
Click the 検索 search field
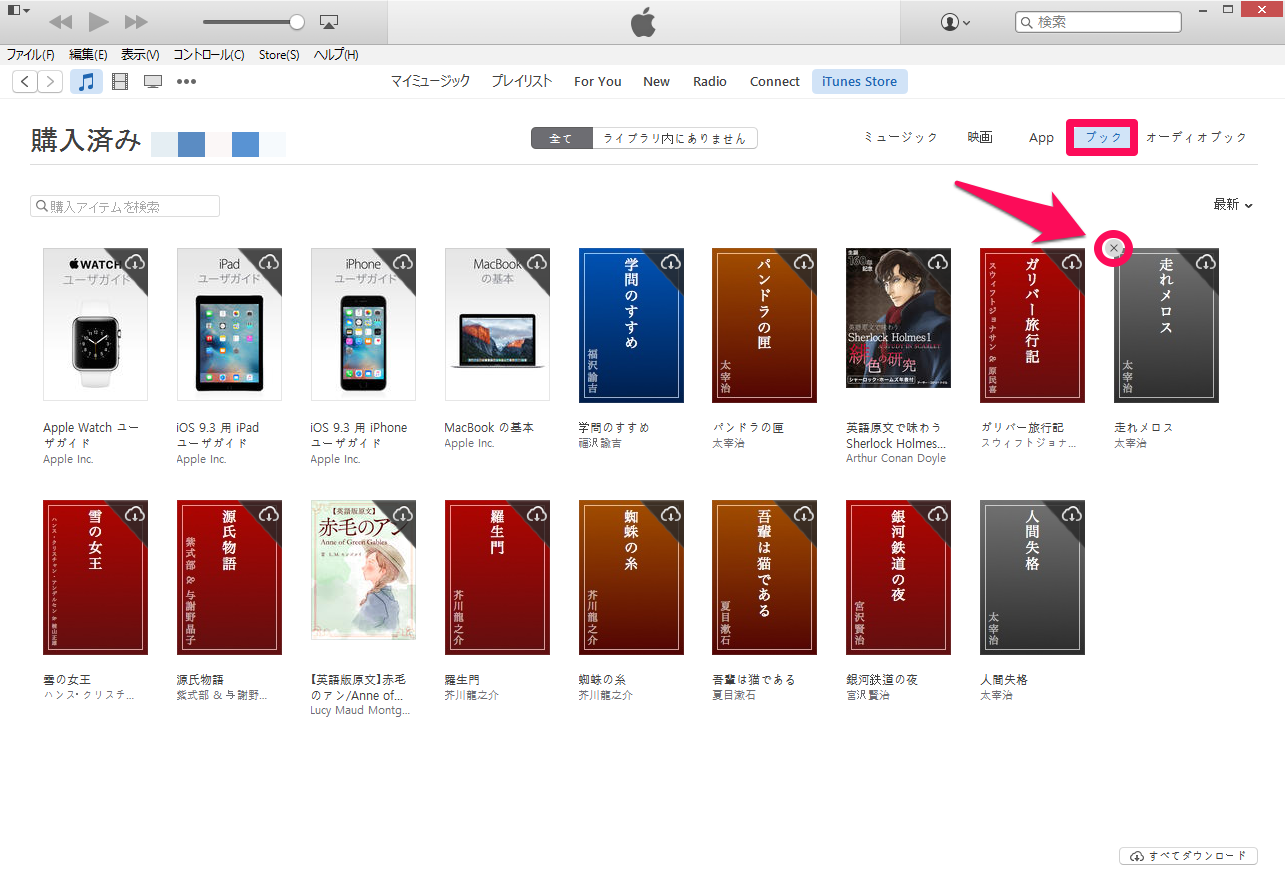pyautogui.click(x=1098, y=22)
